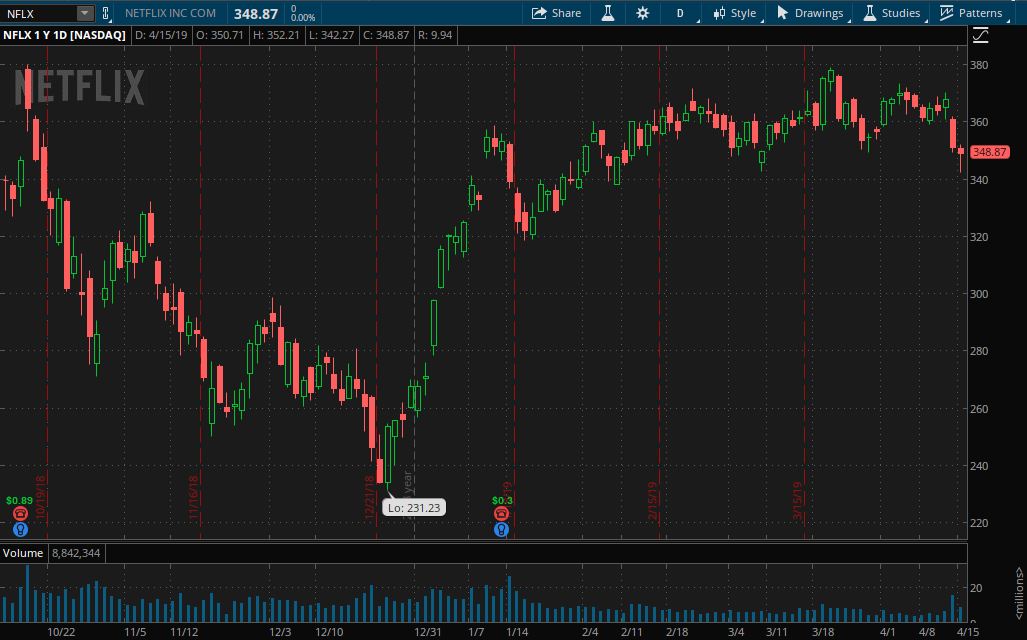Click the R: 9.94 range value
This screenshot has height=640, width=1027.
point(435,35)
